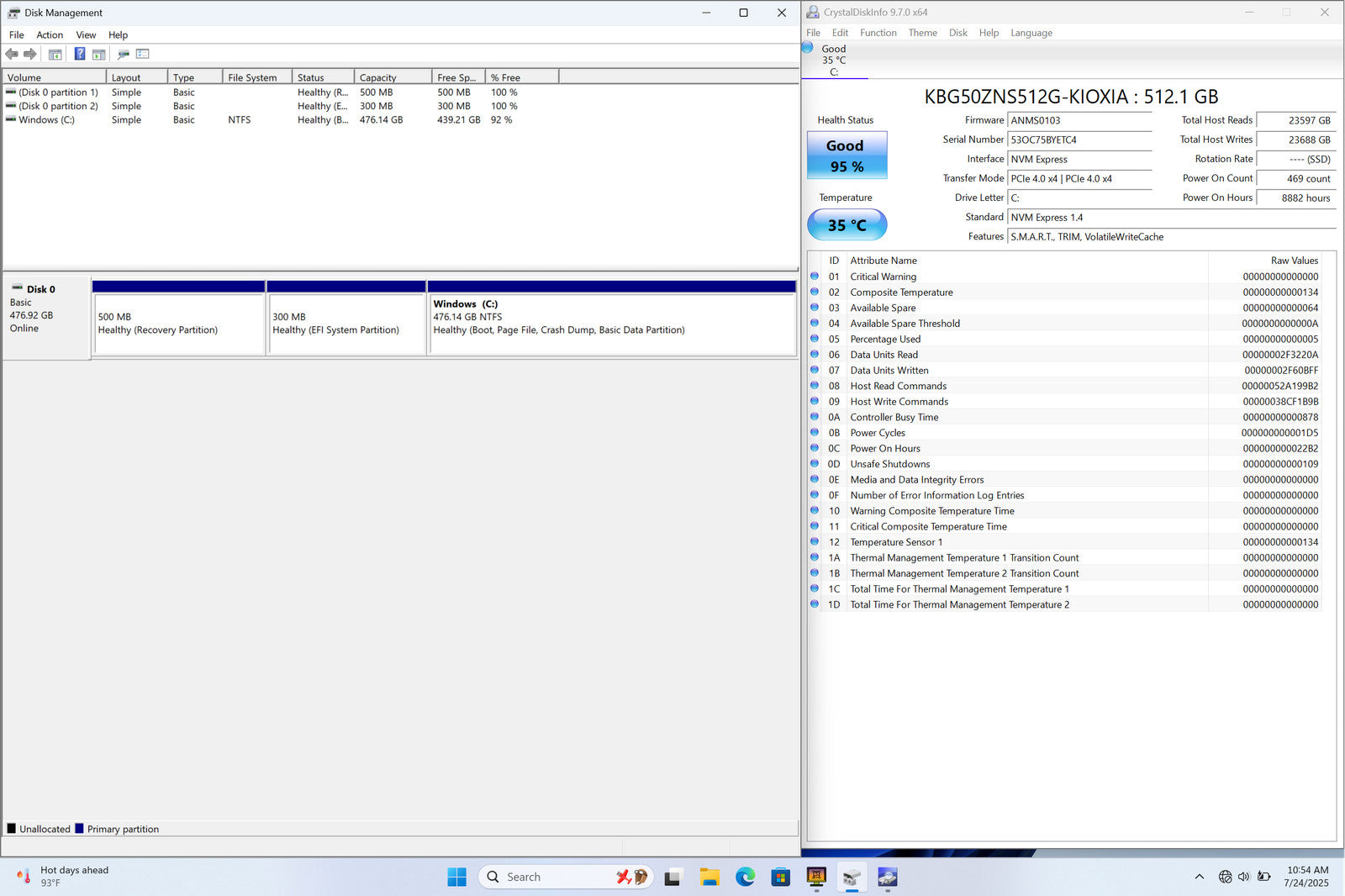Open Microsoft Store from the taskbar

click(781, 877)
